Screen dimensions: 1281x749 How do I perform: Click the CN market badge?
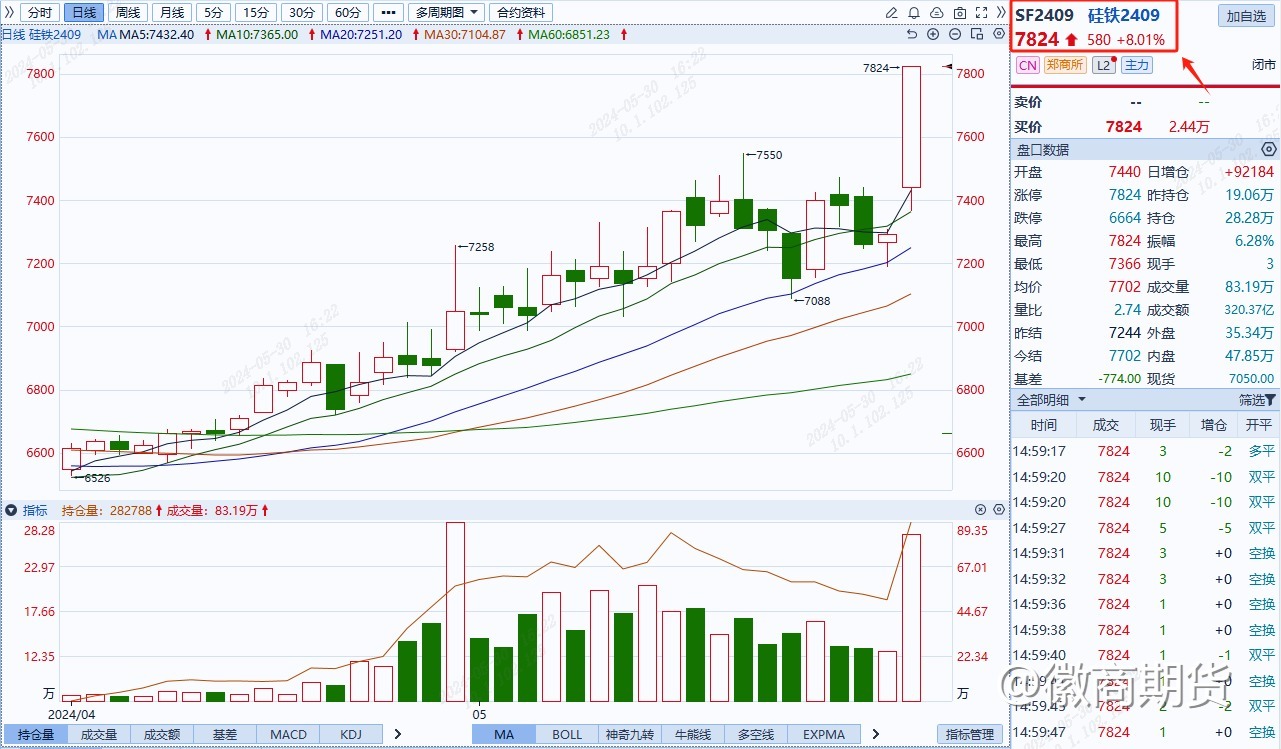(1027, 65)
